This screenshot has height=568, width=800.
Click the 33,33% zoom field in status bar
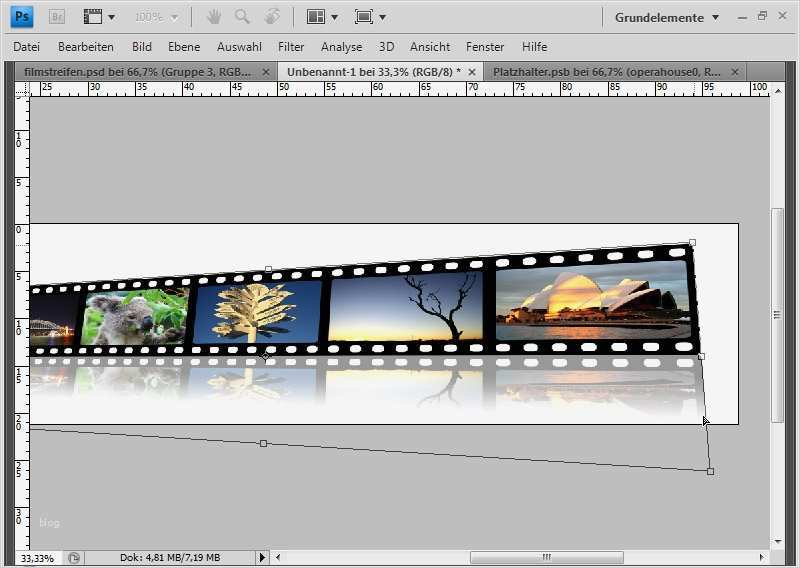[37, 558]
